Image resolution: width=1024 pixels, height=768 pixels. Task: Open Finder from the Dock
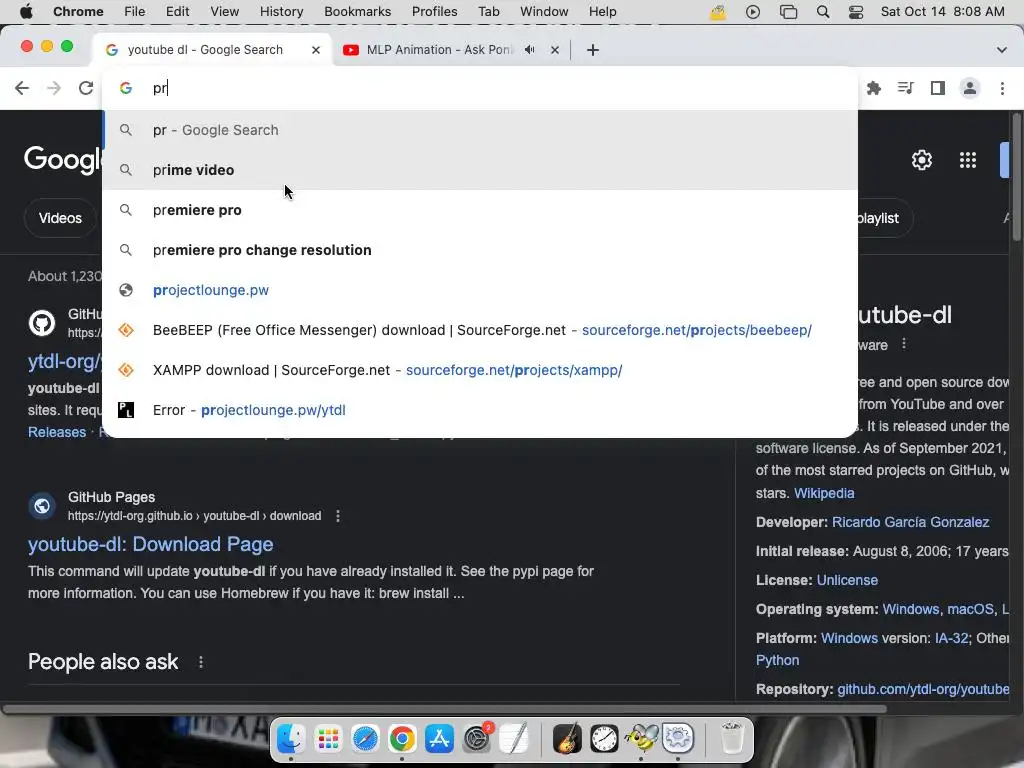pyautogui.click(x=291, y=739)
